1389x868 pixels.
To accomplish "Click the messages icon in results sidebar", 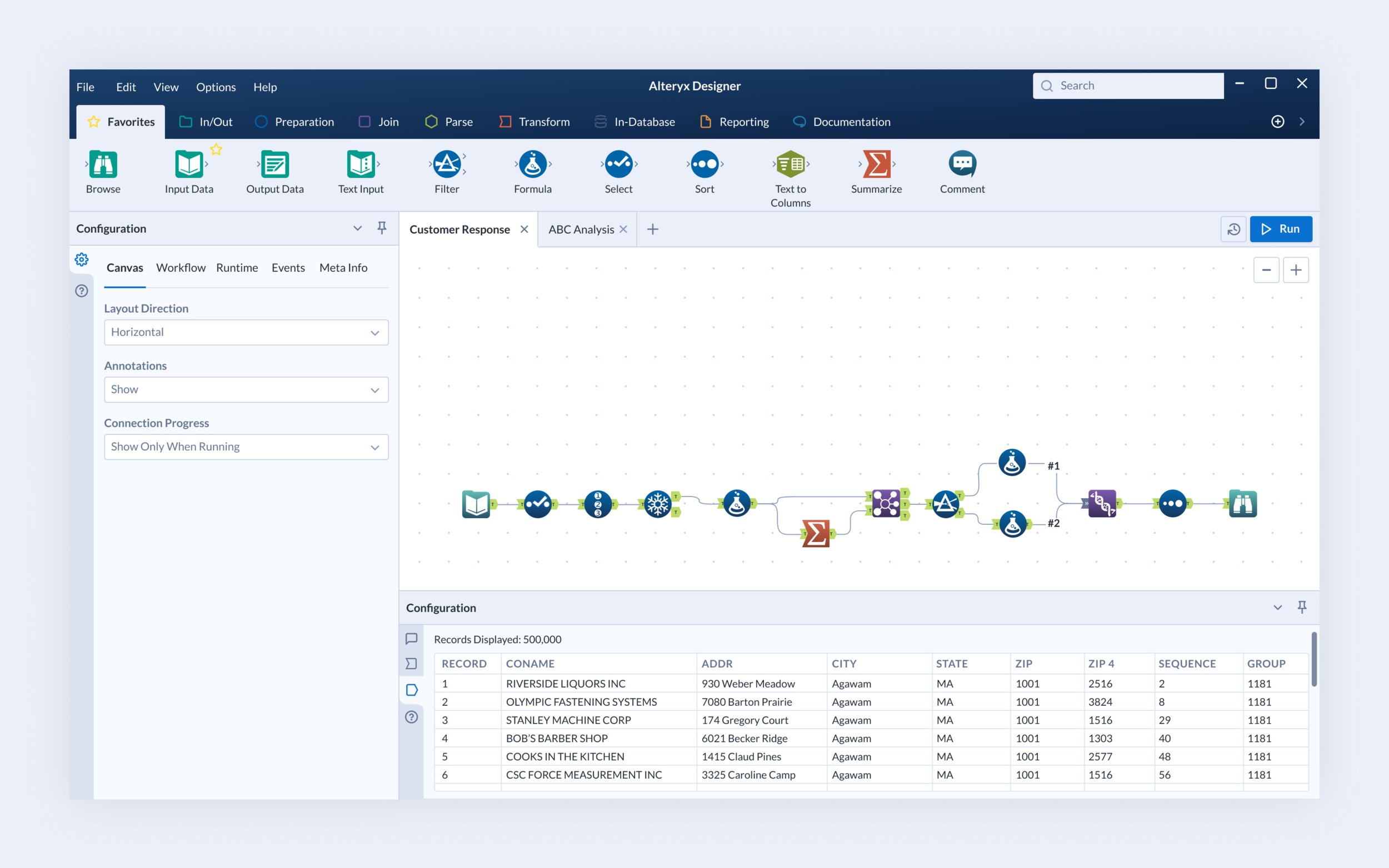I will pyautogui.click(x=412, y=639).
